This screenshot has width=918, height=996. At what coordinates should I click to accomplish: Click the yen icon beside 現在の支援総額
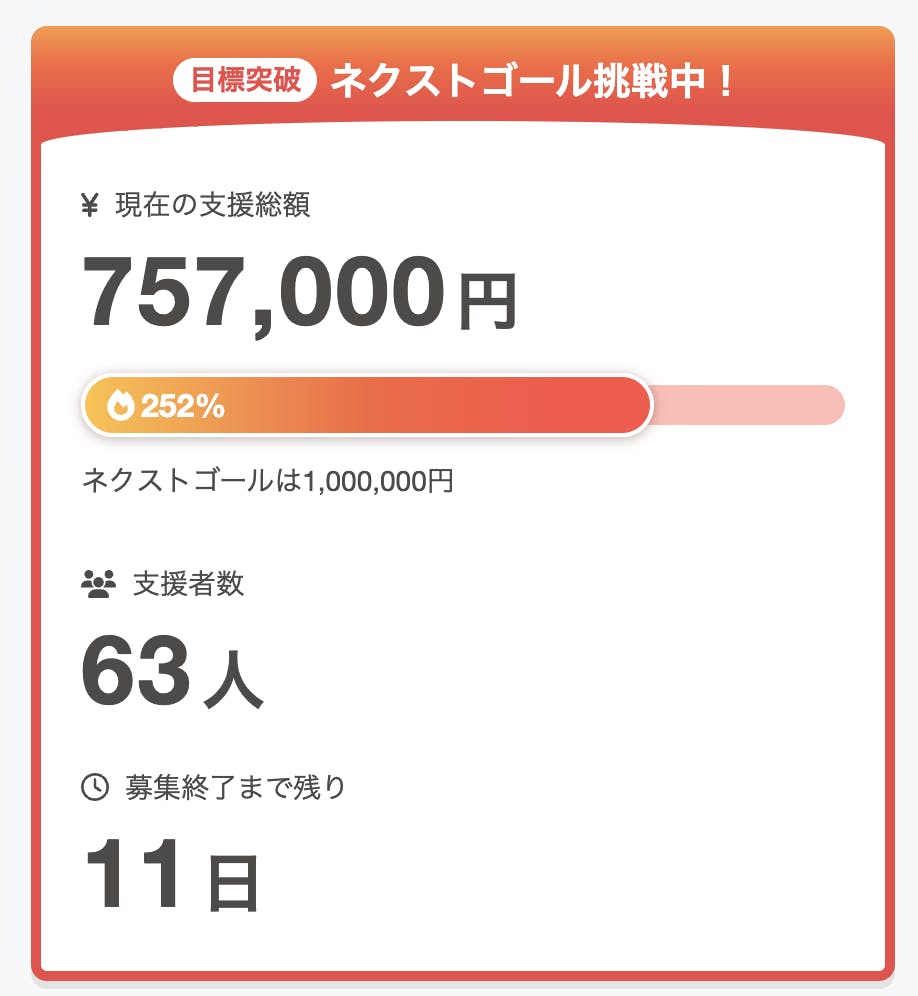(90, 206)
